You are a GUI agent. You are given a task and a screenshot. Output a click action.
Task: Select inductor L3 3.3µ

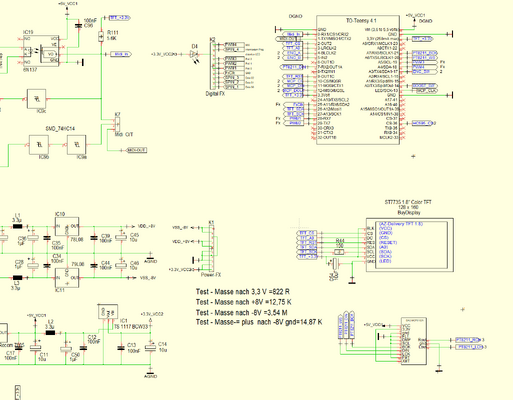coord(17,277)
